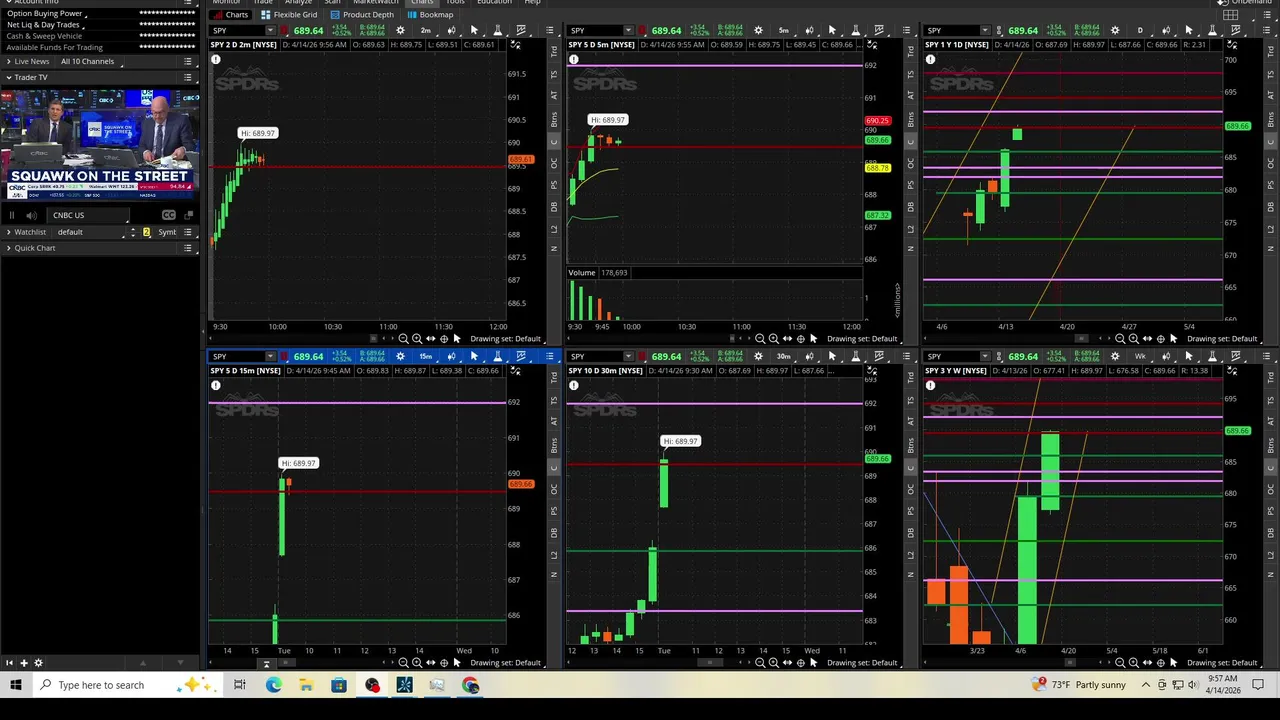
Task: Zoom in on the 15m chart
Action: click(417, 663)
